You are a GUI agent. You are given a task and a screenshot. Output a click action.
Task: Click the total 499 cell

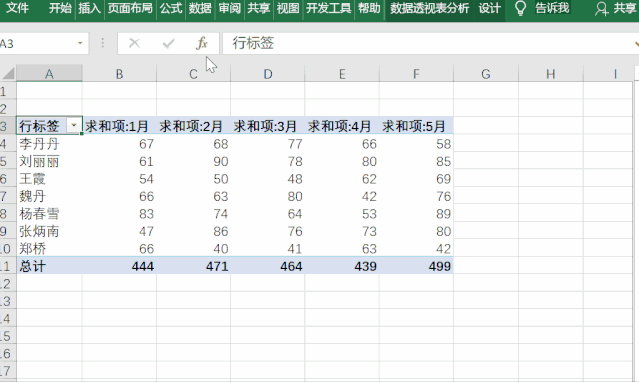tap(416, 266)
